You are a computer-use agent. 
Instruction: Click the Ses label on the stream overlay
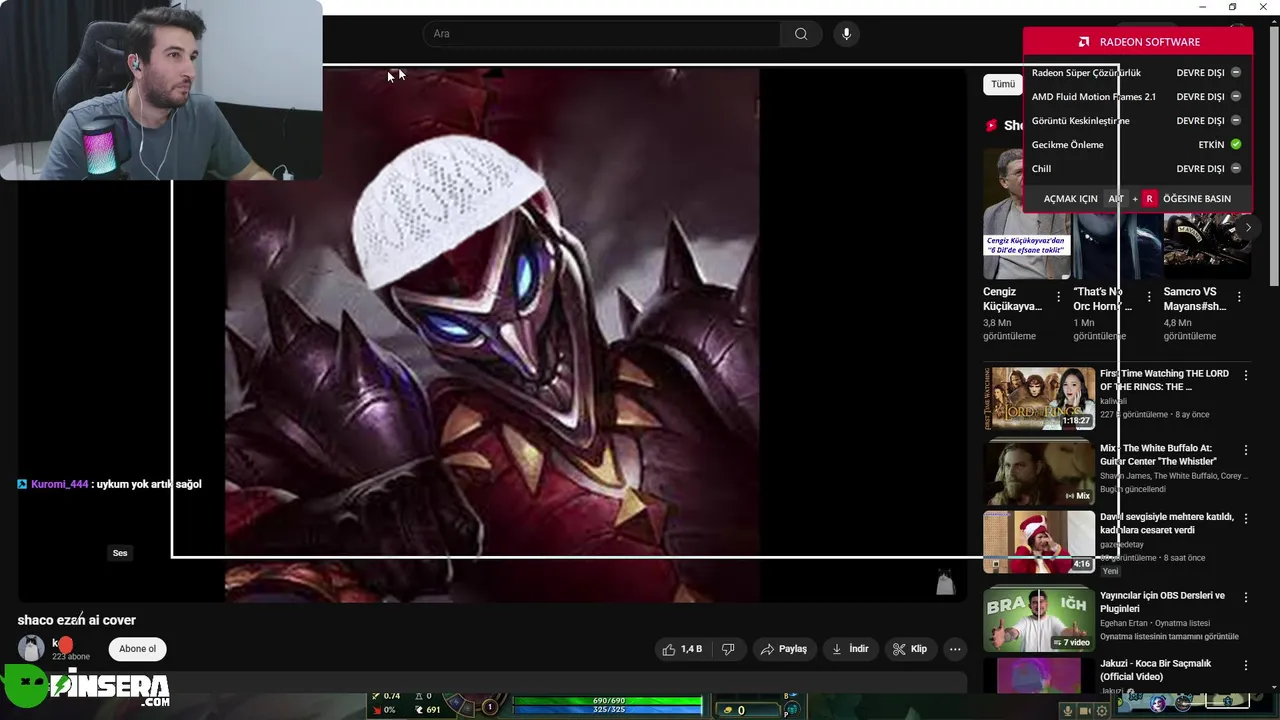[x=120, y=553]
